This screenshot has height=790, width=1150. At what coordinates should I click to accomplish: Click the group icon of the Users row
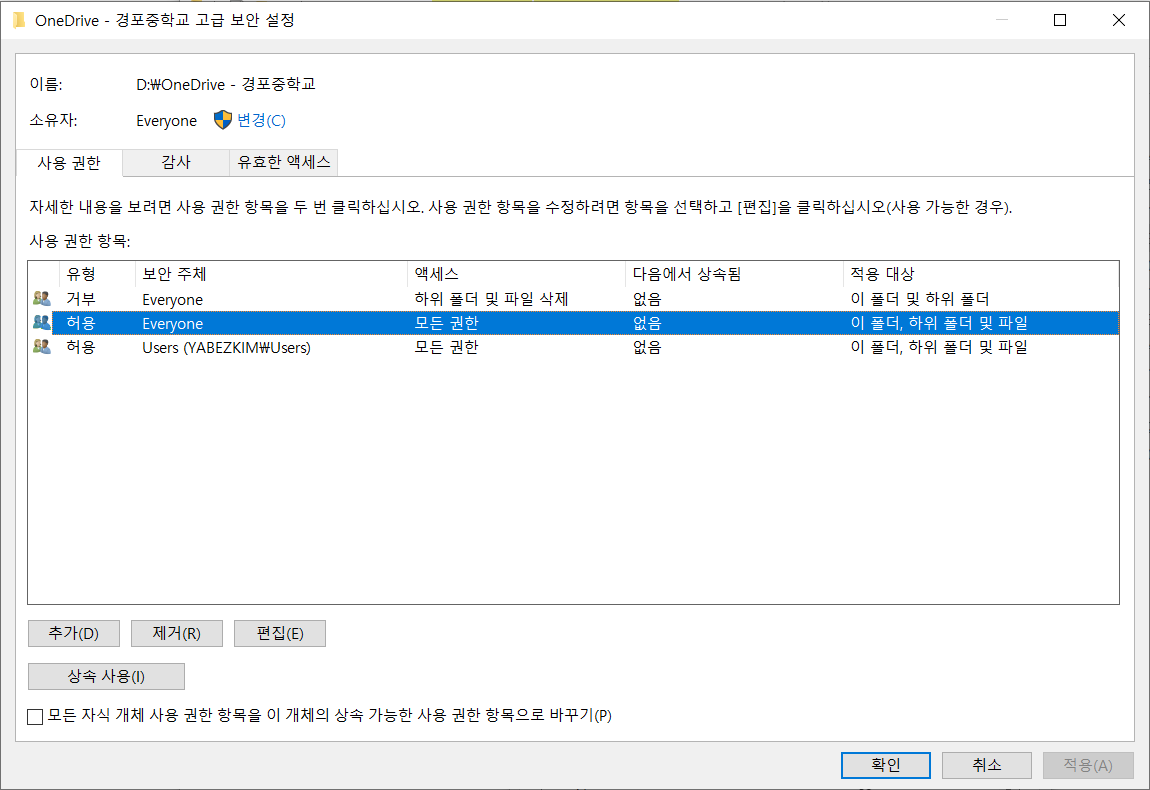(42, 346)
